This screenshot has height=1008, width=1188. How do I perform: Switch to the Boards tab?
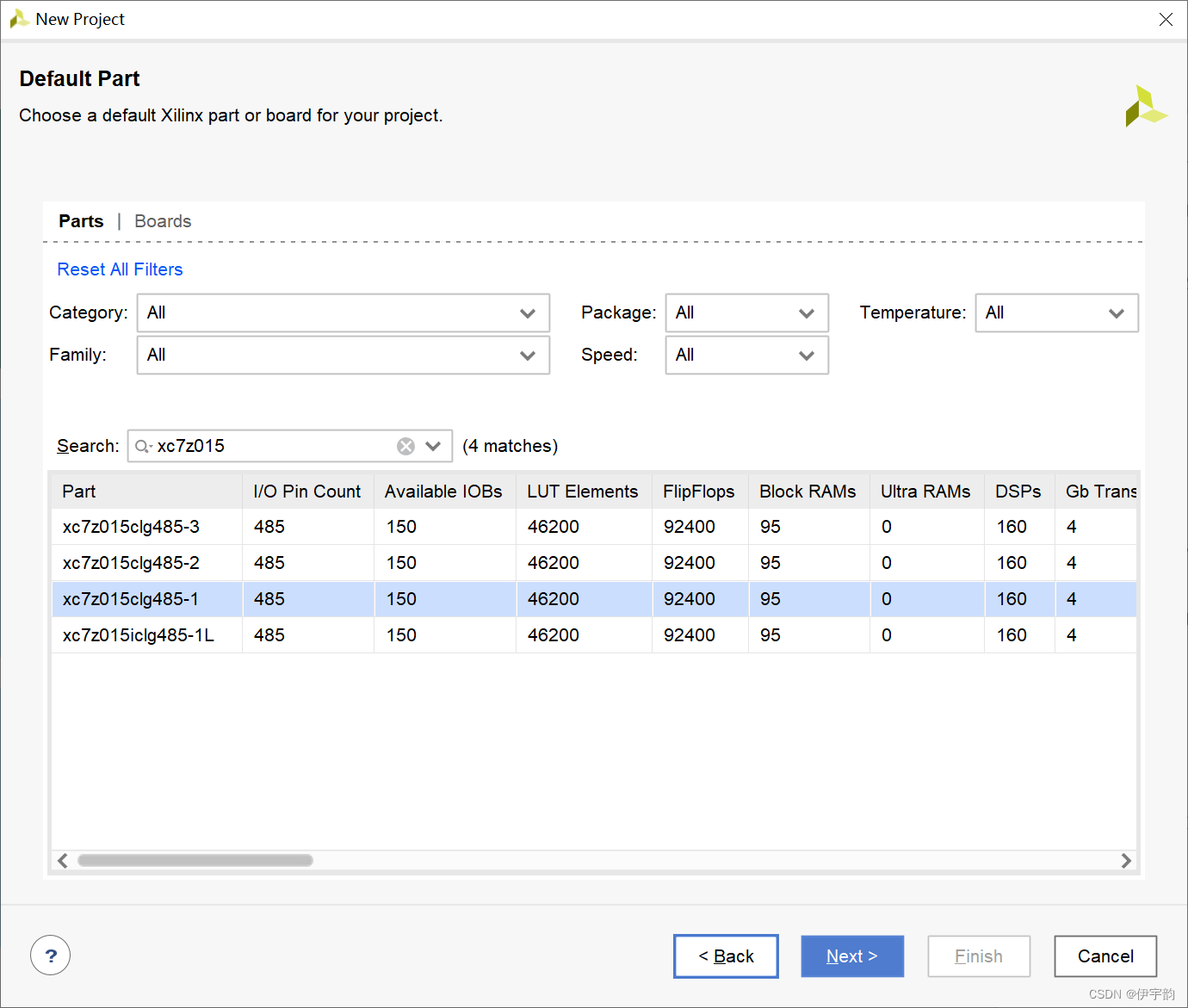pos(163,221)
